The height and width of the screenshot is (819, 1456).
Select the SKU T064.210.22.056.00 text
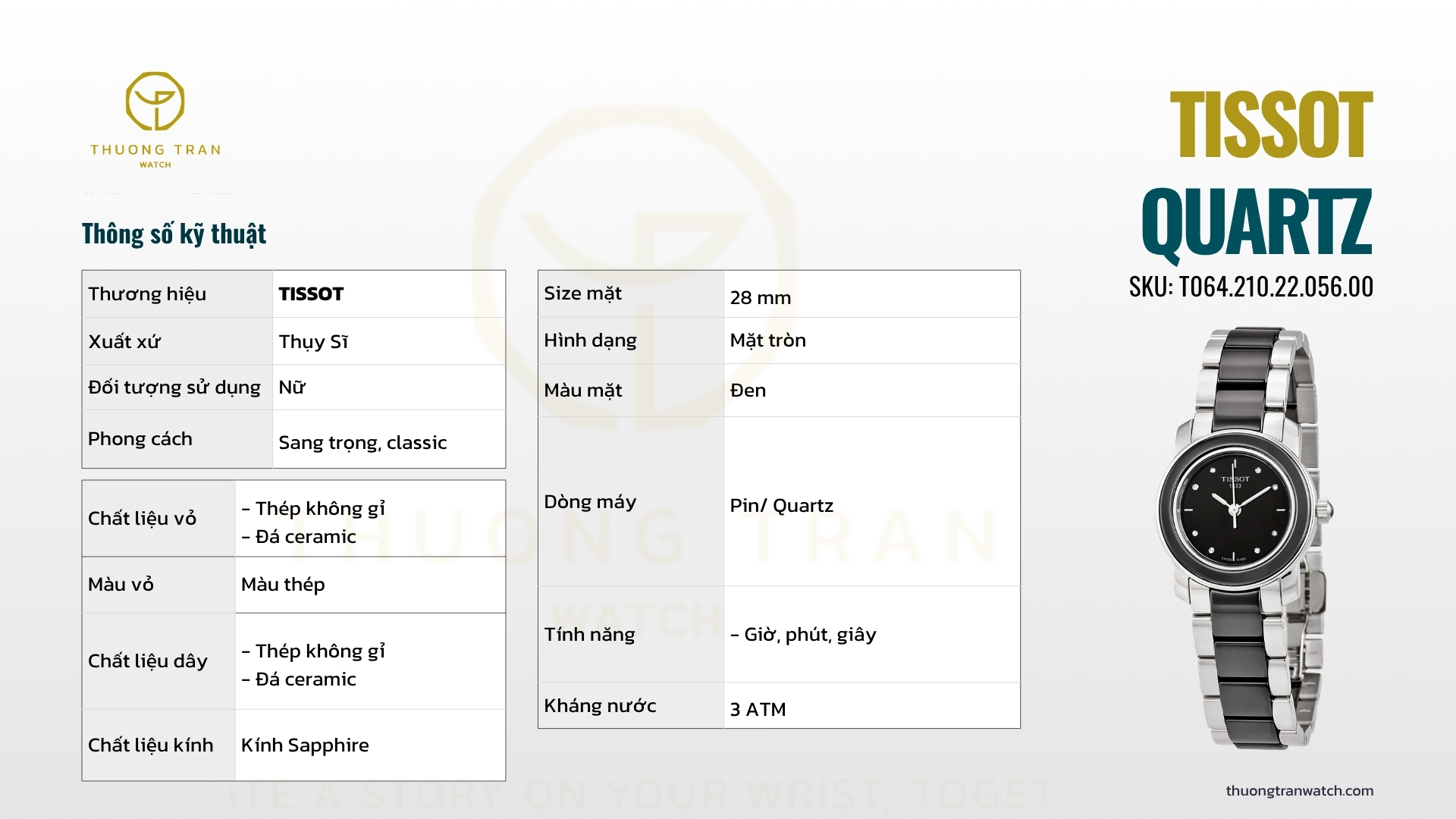point(1250,287)
